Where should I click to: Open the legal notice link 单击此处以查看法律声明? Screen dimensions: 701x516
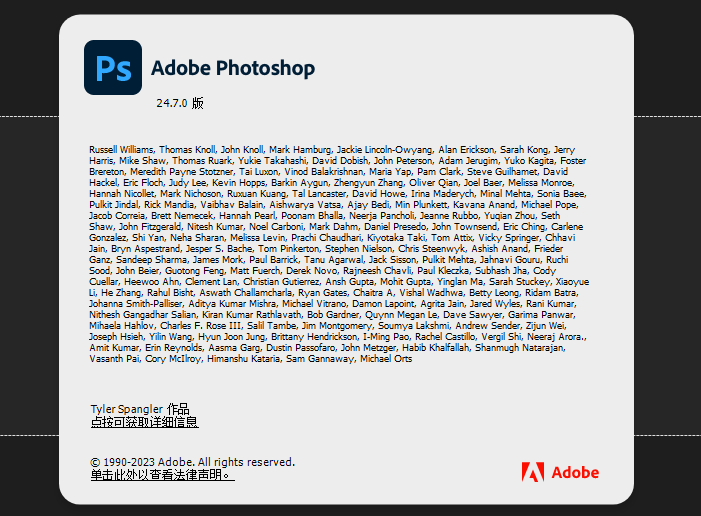(162, 475)
